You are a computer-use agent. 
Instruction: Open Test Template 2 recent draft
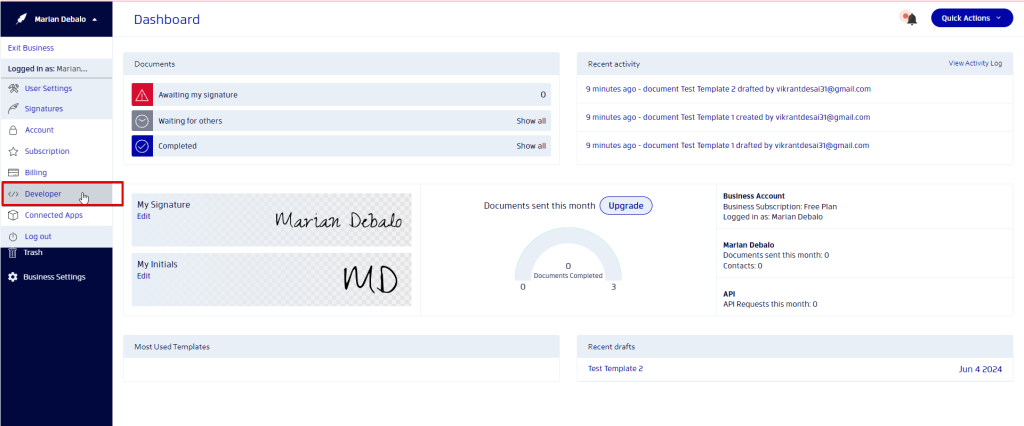[615, 368]
